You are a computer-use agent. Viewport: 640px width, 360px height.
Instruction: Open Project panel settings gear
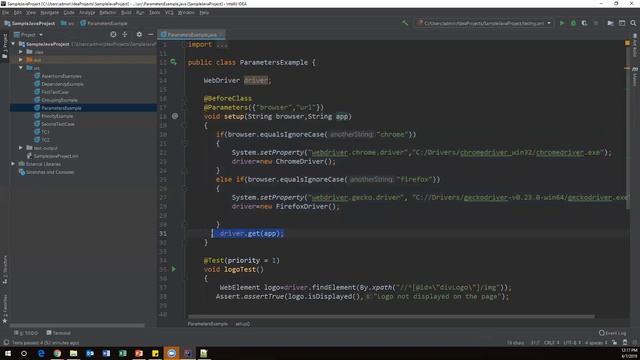(139, 35)
